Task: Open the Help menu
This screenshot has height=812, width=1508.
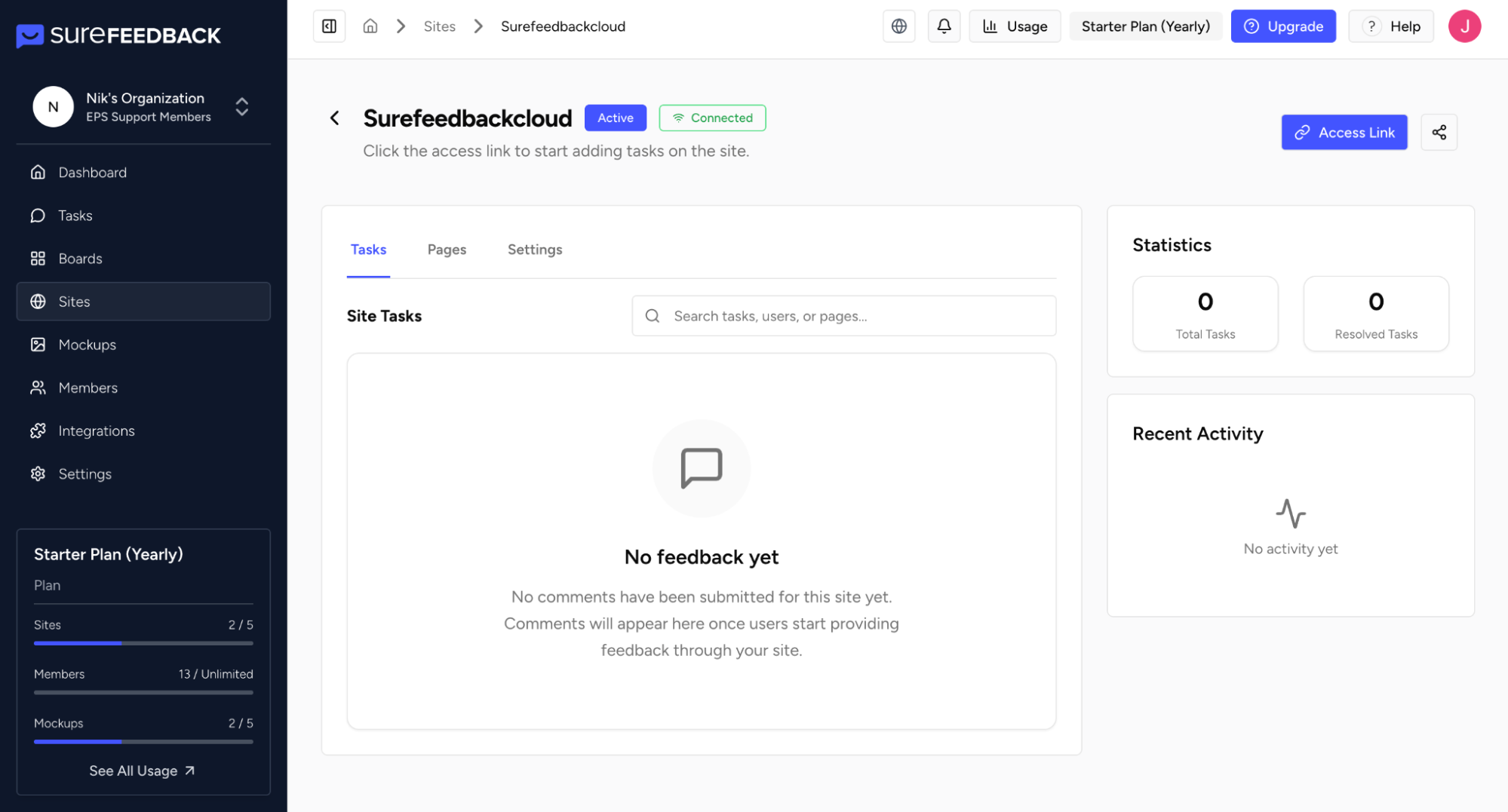Action: coord(1390,26)
